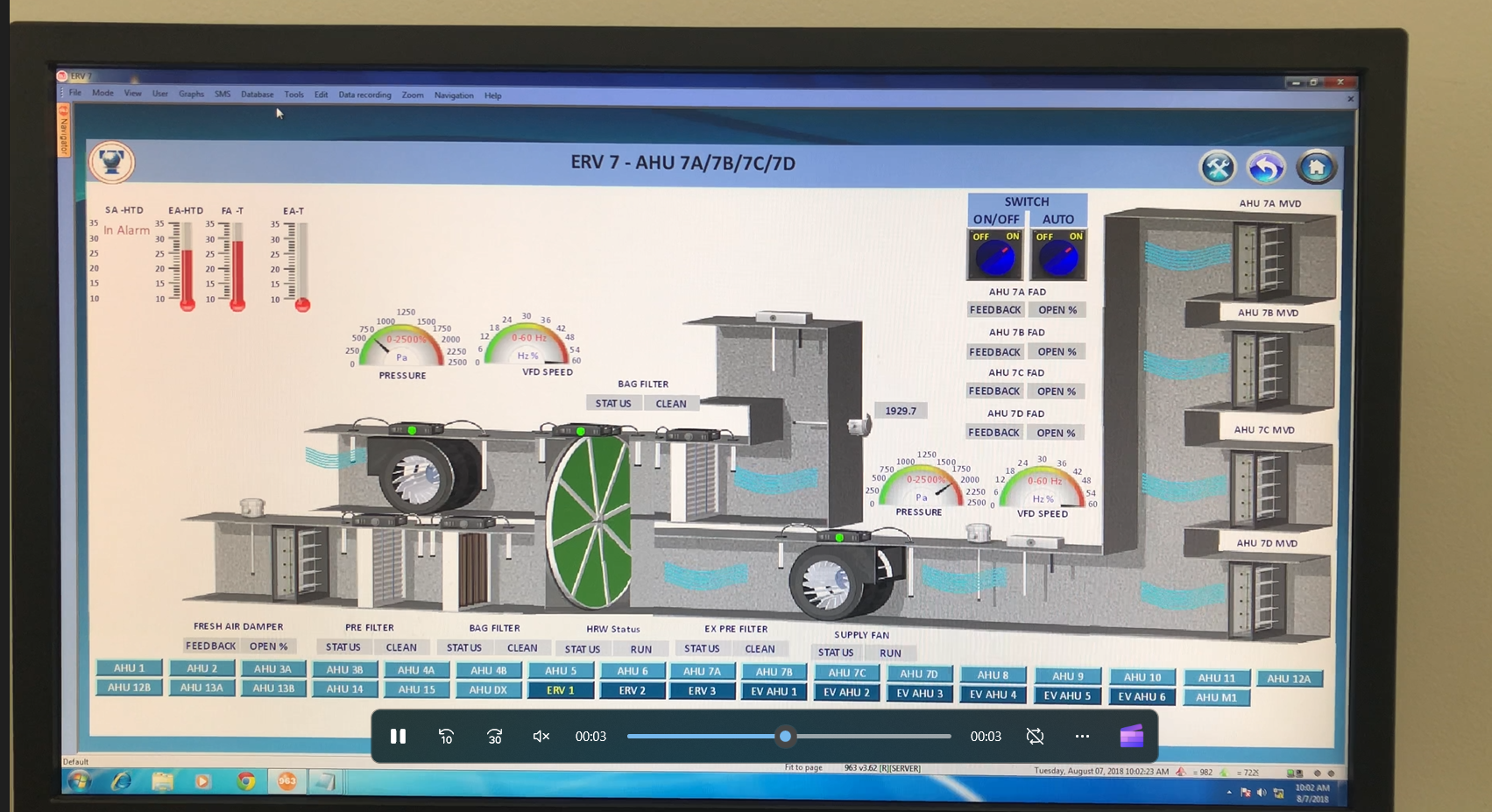Show hidden system tray icons

pyautogui.click(x=1229, y=793)
